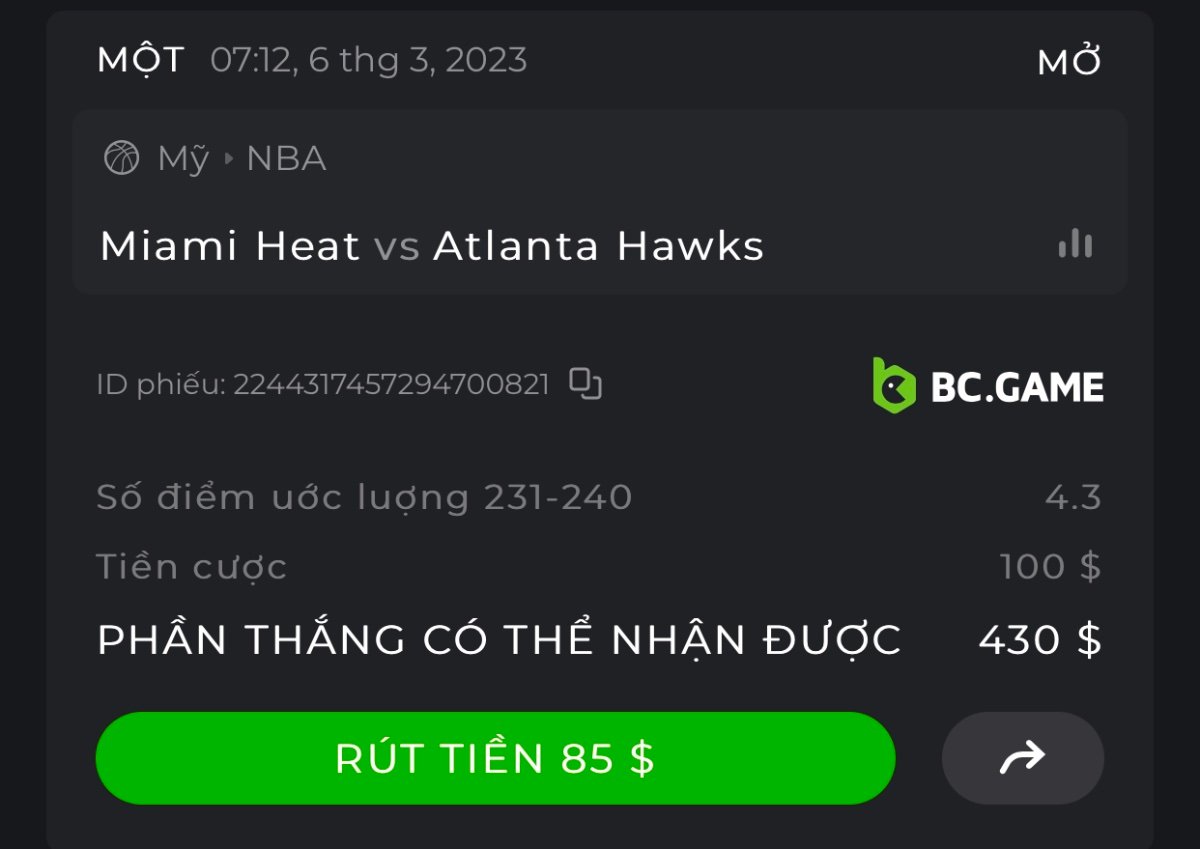Click the Số điểm ước lượng 231-240 market row

[x=599, y=496]
